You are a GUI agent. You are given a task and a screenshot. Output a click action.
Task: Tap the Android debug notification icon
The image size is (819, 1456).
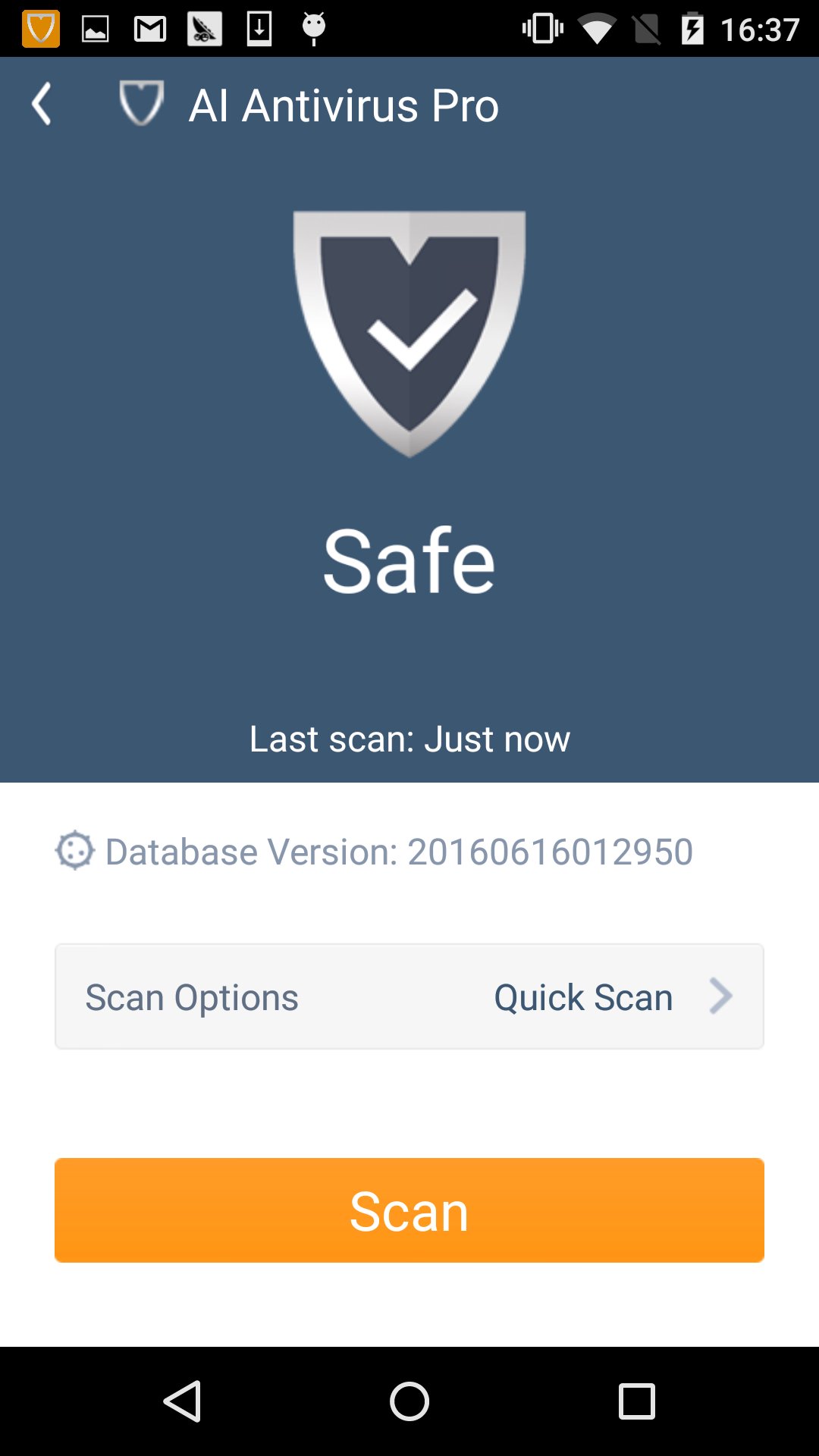(314, 29)
